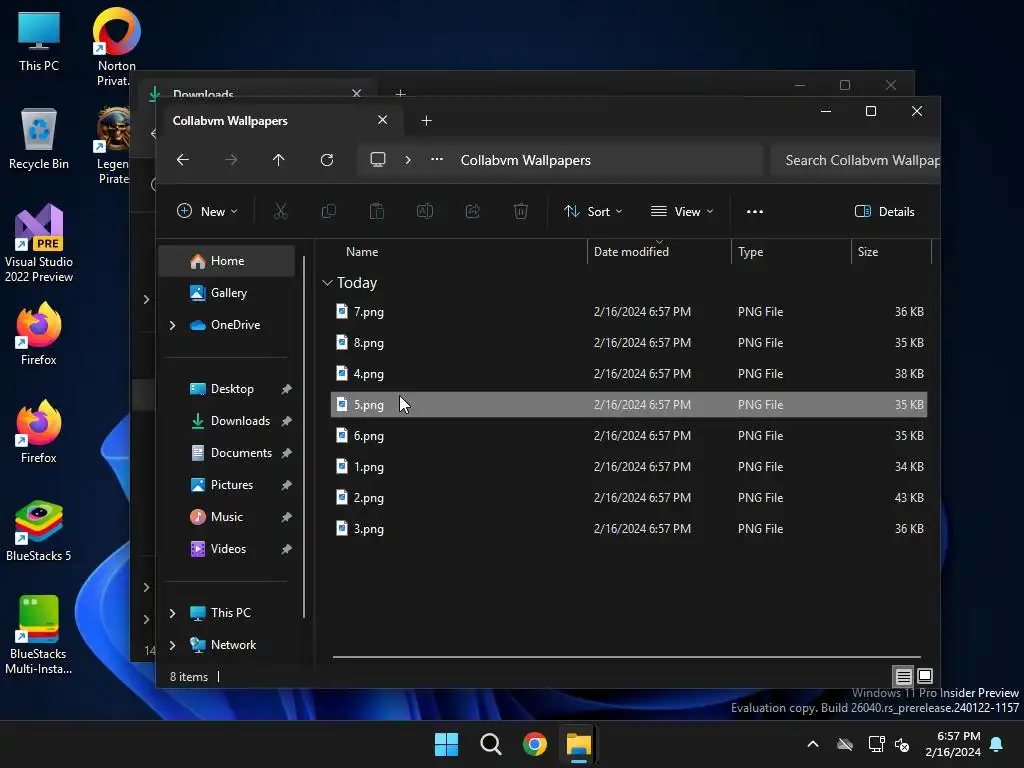
Task: Select the file 3.png
Action: (x=628, y=529)
